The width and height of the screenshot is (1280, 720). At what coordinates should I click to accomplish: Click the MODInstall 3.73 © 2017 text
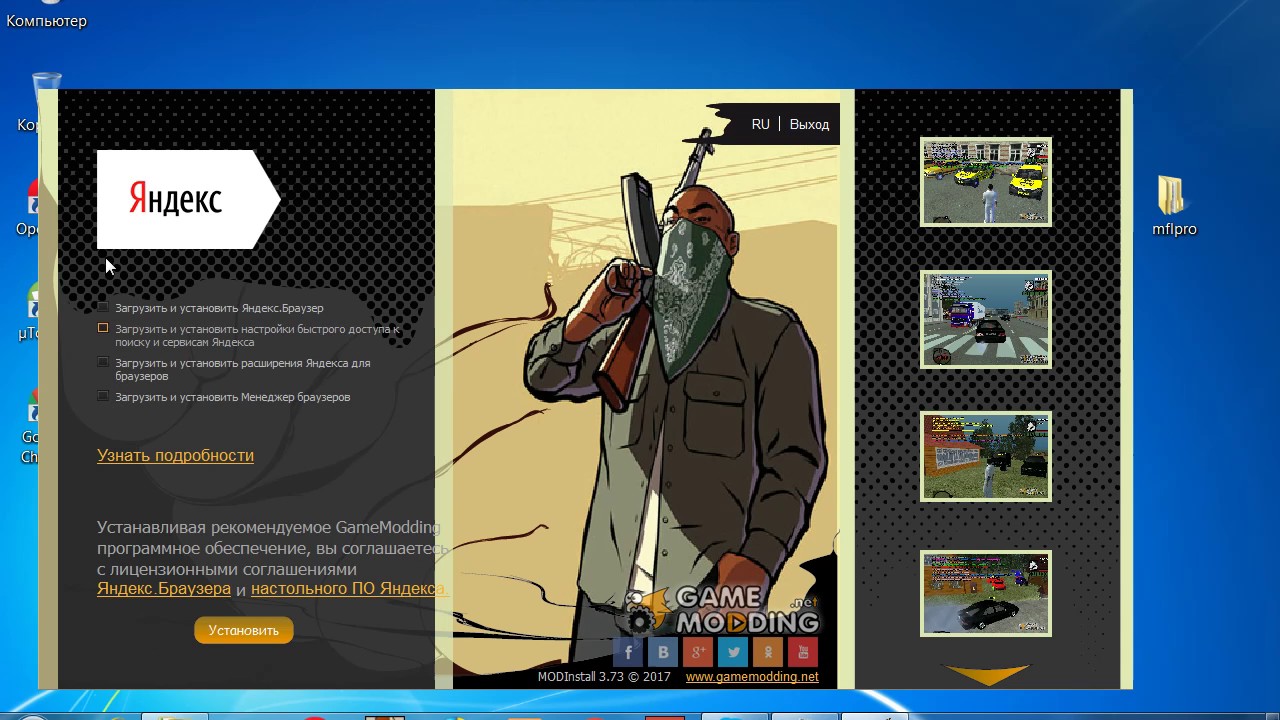pos(604,677)
